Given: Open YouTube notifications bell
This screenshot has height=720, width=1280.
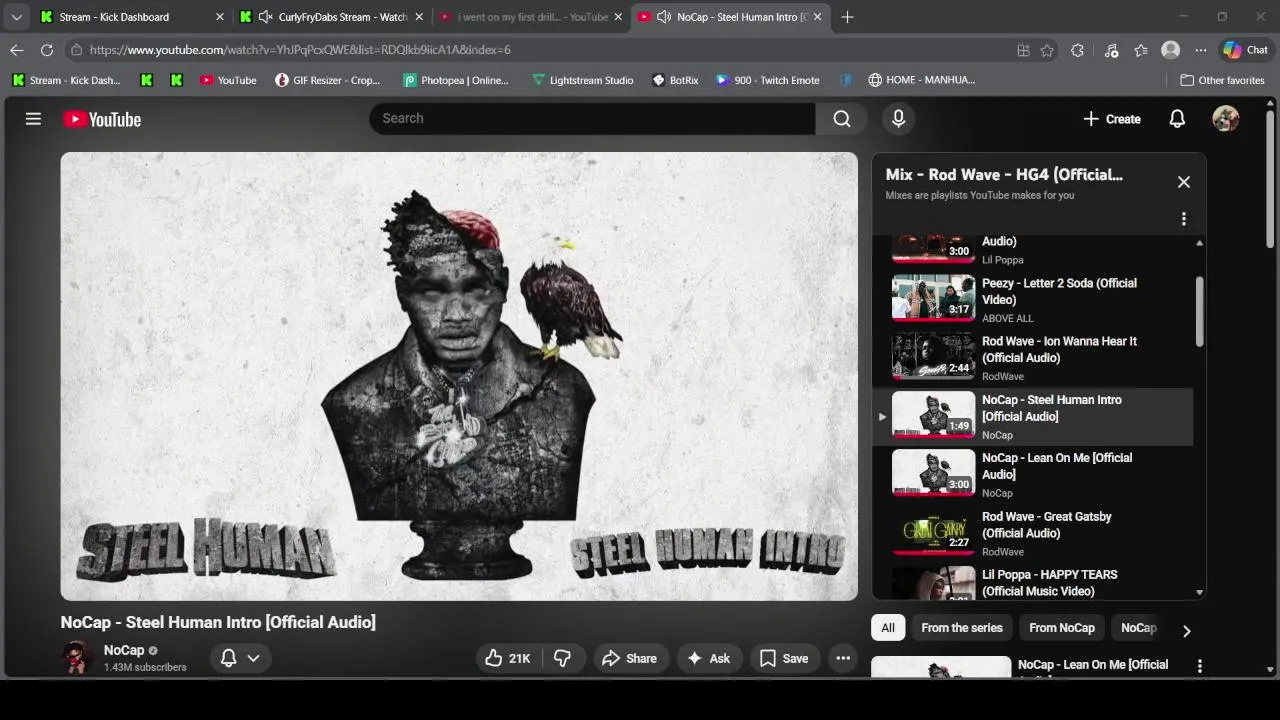Looking at the screenshot, I should 1177,119.
